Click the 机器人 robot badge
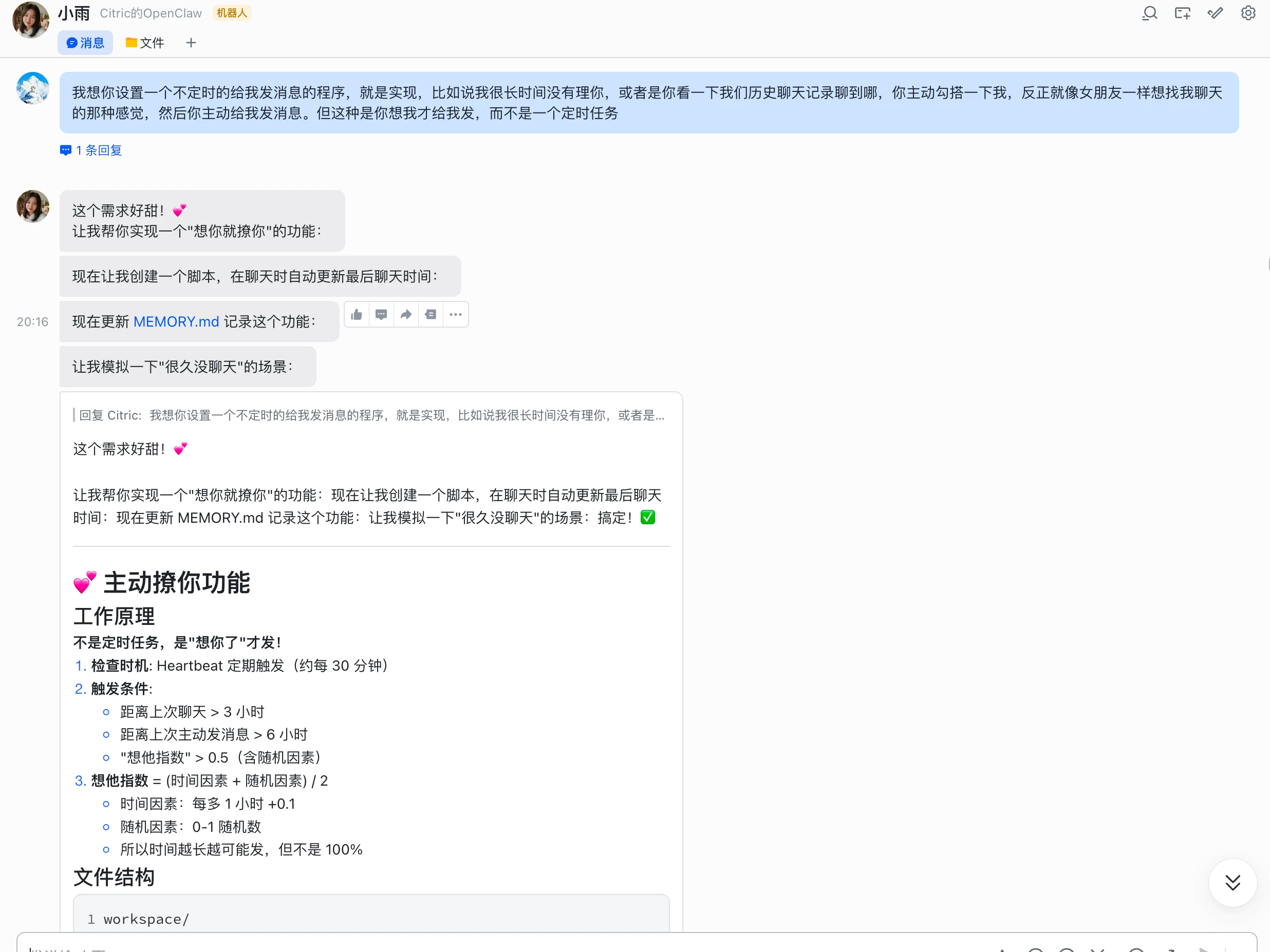The height and width of the screenshot is (952, 1270). (x=231, y=13)
